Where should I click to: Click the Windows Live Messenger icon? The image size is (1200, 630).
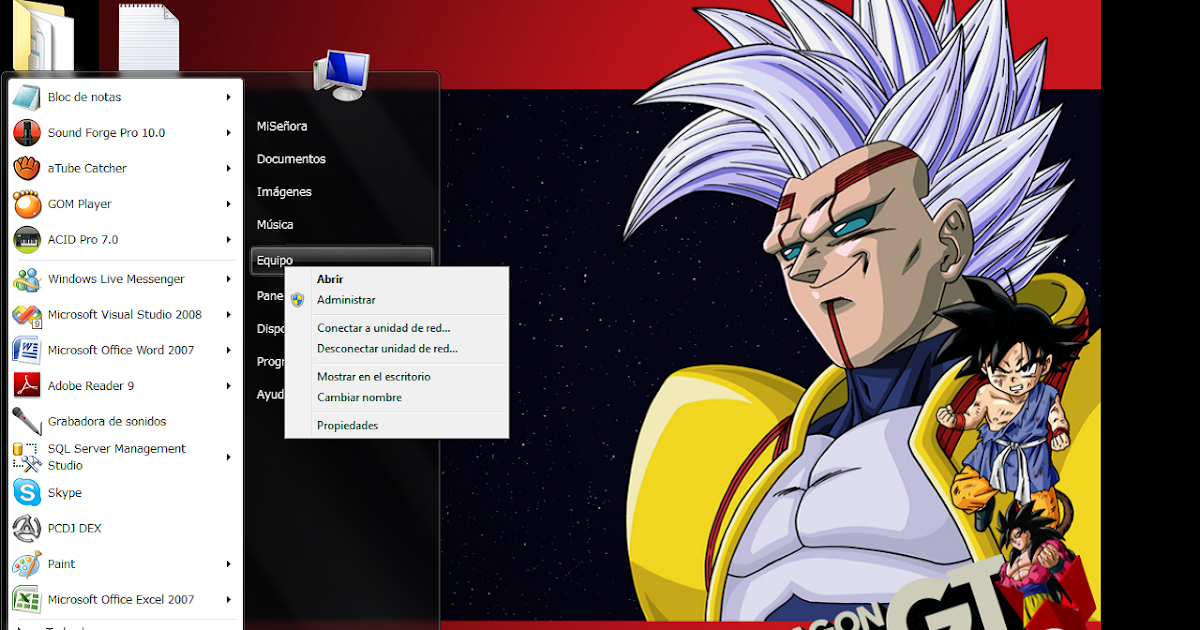[26, 279]
